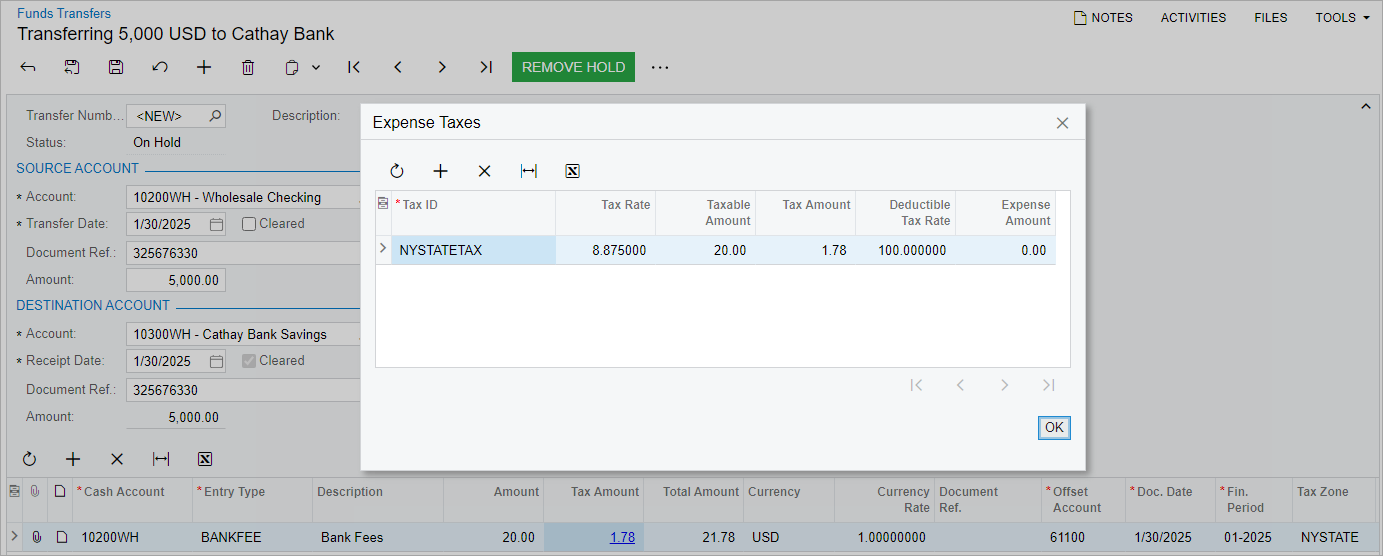The width and height of the screenshot is (1383, 556).
Task: Open the Receipt Date calendar picker
Action: 216,361
